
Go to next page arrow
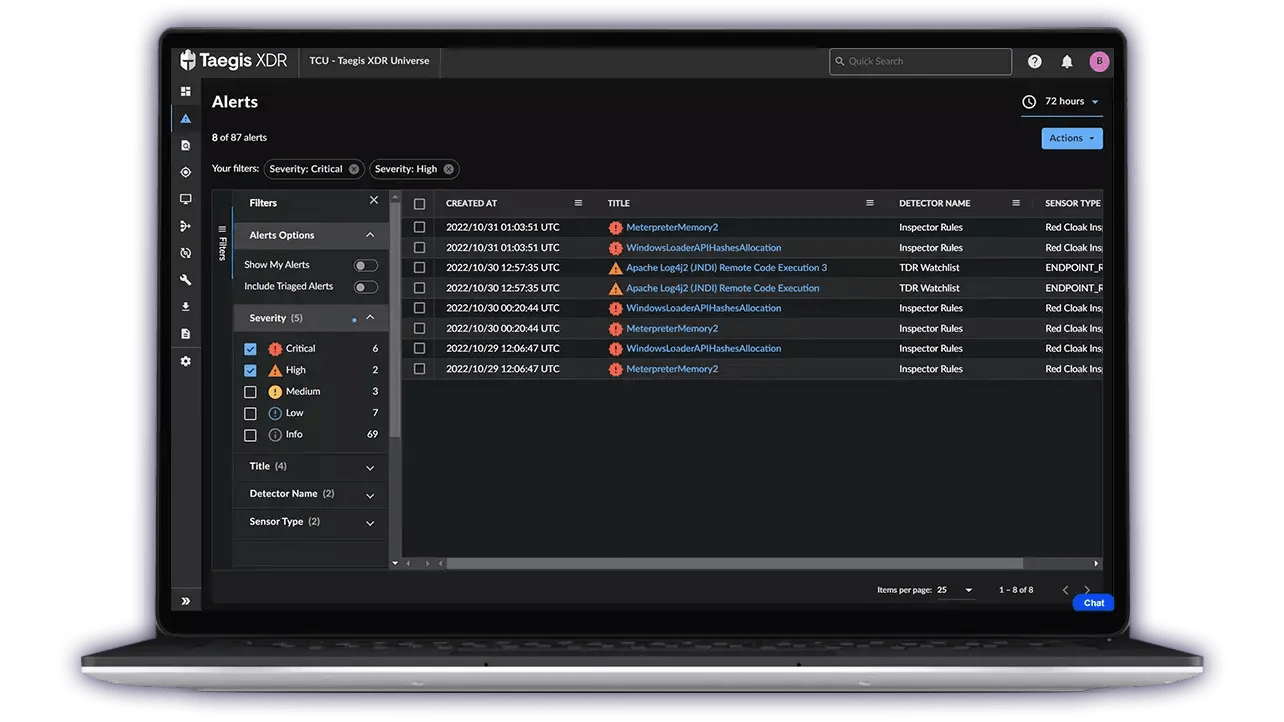click(x=1087, y=590)
